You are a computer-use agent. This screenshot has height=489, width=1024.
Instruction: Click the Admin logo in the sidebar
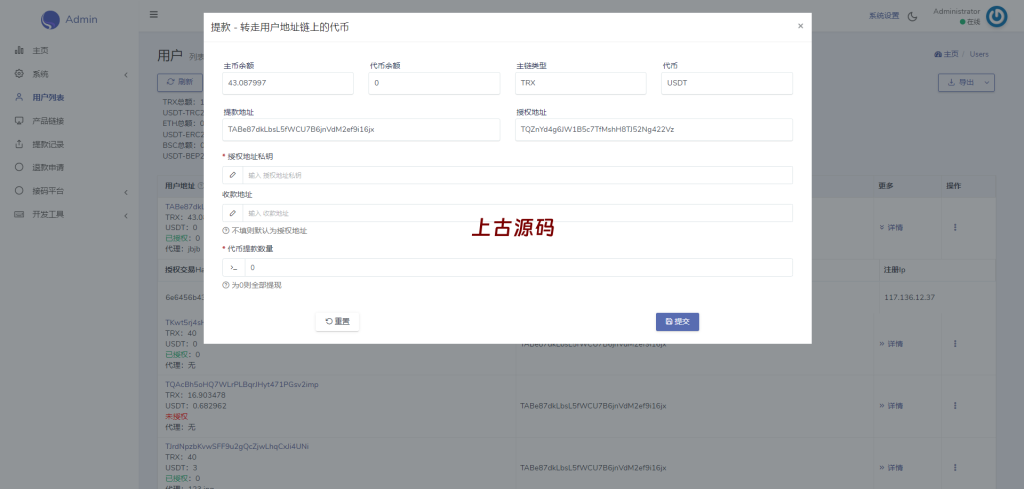click(69, 20)
